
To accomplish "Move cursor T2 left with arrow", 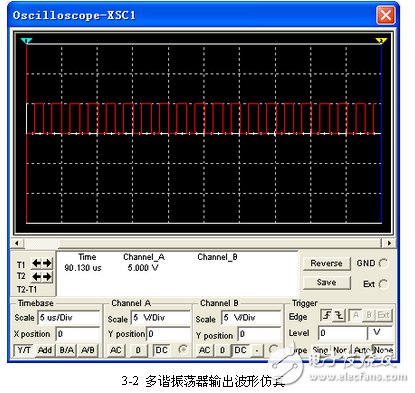I will pyautogui.click(x=36, y=276).
